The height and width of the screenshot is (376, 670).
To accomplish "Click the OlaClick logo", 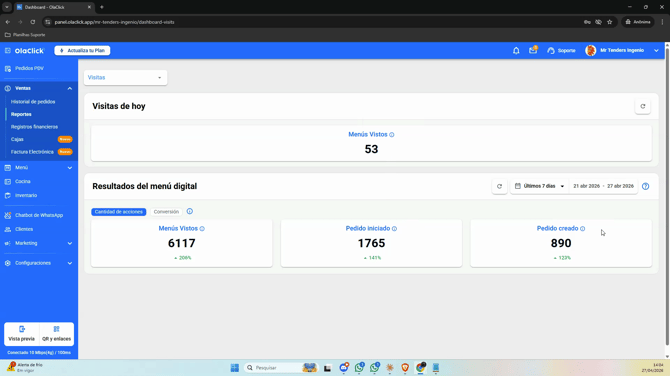I will 29,50.
